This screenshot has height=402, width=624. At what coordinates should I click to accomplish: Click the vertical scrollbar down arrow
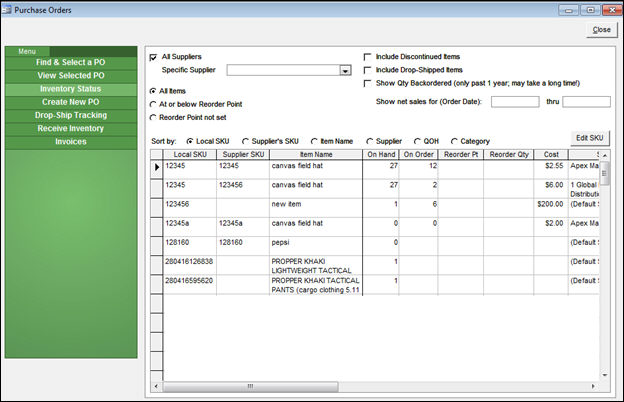point(604,375)
